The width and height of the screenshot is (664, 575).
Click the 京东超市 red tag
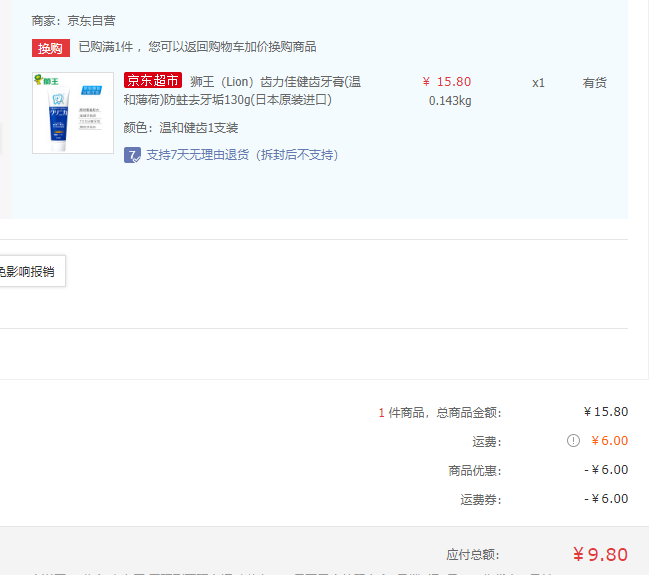click(x=153, y=80)
